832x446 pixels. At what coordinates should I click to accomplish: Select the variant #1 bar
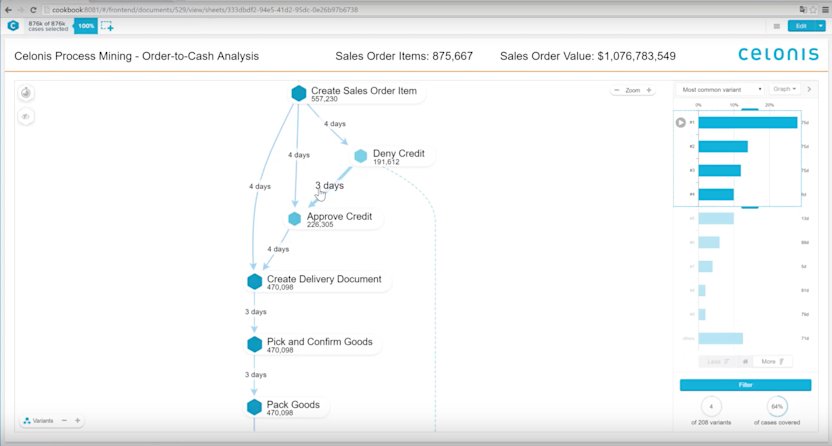coord(748,123)
